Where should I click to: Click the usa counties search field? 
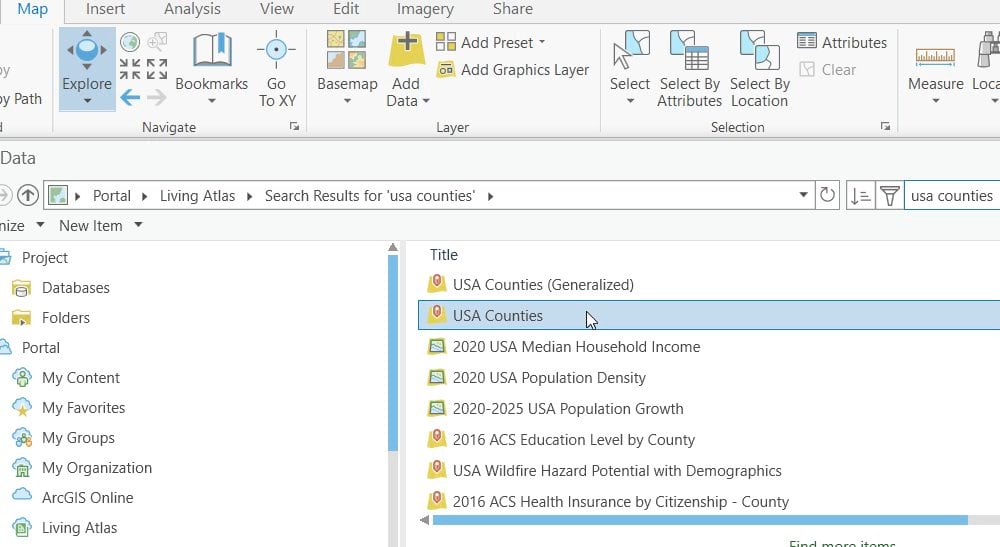[x=952, y=196]
